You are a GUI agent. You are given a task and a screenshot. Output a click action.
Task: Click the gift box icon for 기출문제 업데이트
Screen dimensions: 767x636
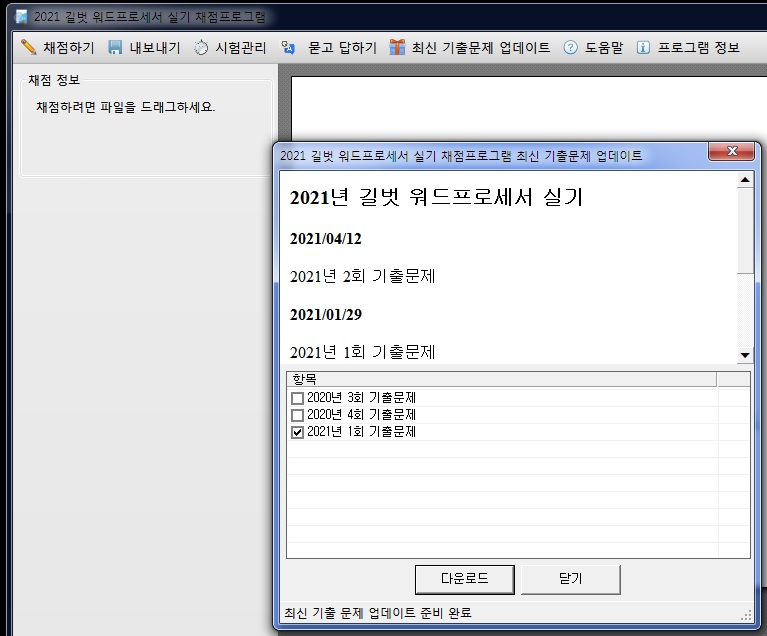point(397,47)
